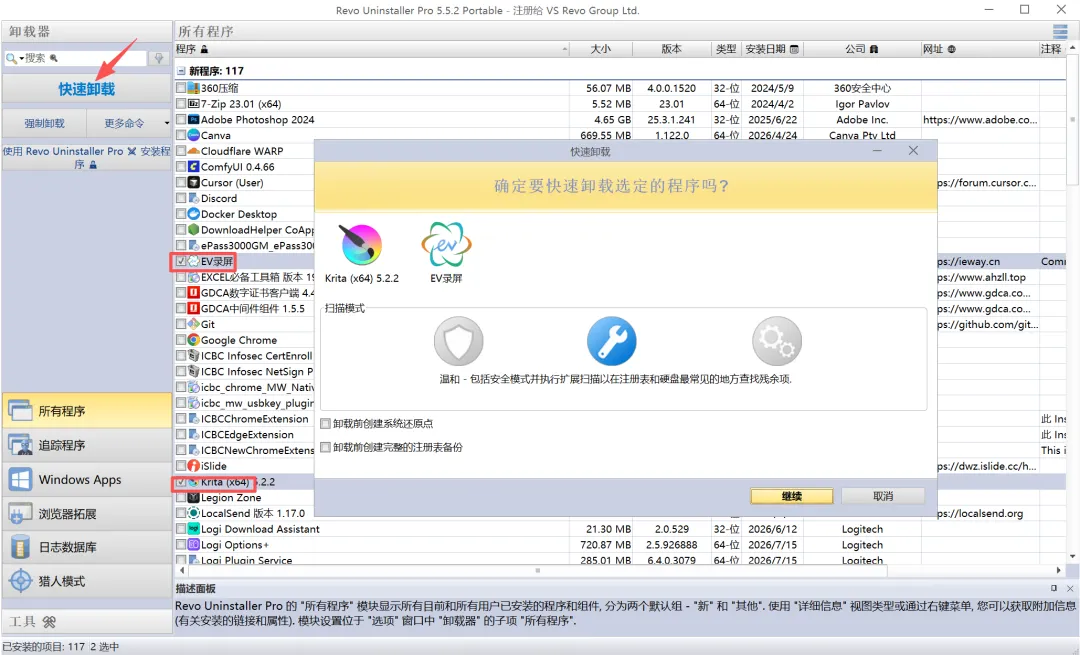Click the 360压缩 program icon
Image resolution: width=1080 pixels, height=655 pixels.
194,88
